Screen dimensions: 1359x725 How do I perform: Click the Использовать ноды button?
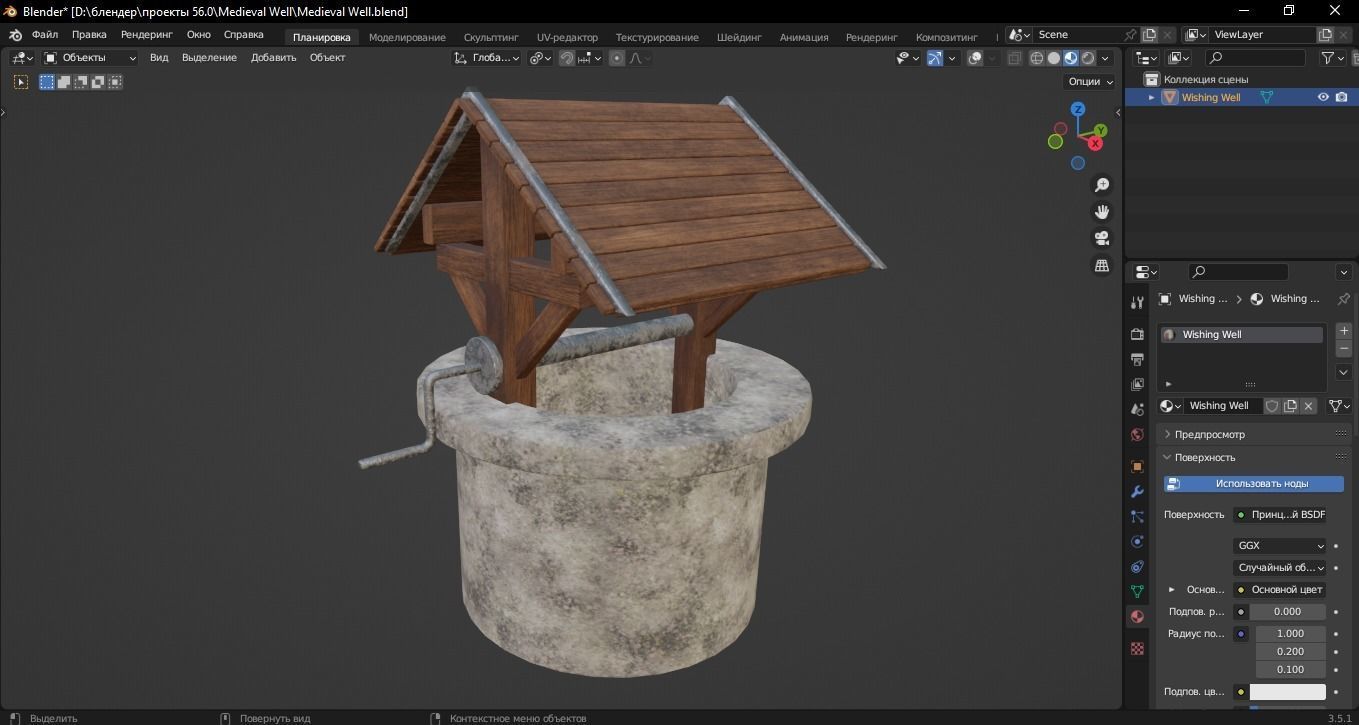tap(1252, 483)
